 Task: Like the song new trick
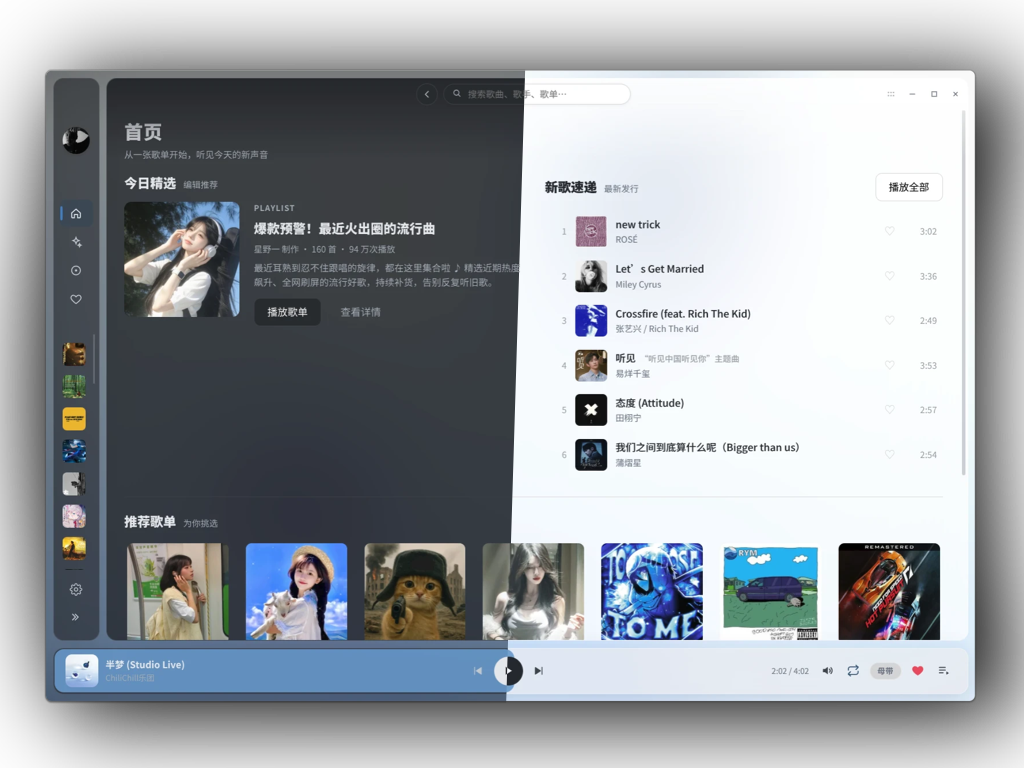889,231
